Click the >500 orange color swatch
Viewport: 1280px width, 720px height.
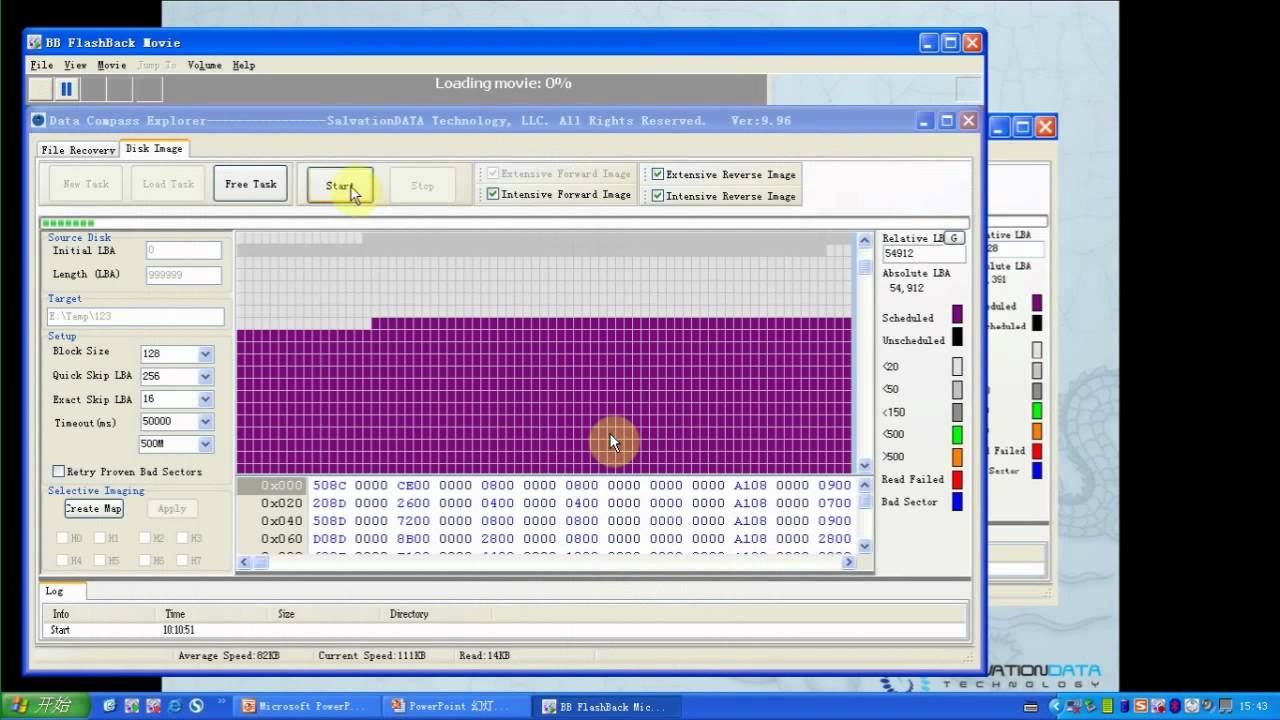pos(957,457)
